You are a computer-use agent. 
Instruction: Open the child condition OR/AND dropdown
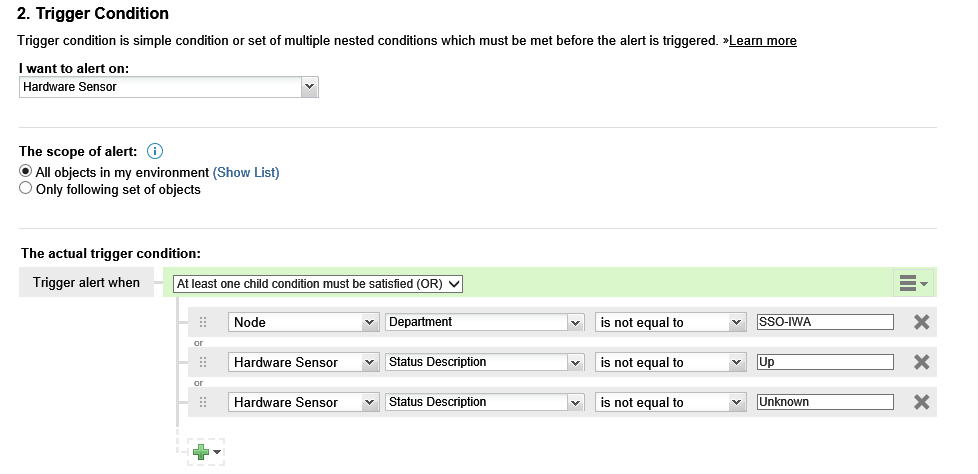pos(318,284)
